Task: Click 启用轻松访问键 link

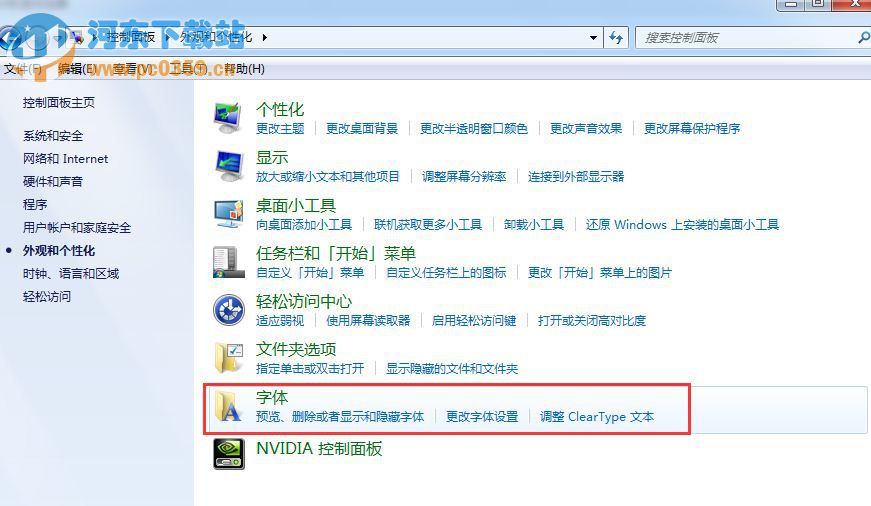Action: pyautogui.click(x=474, y=320)
